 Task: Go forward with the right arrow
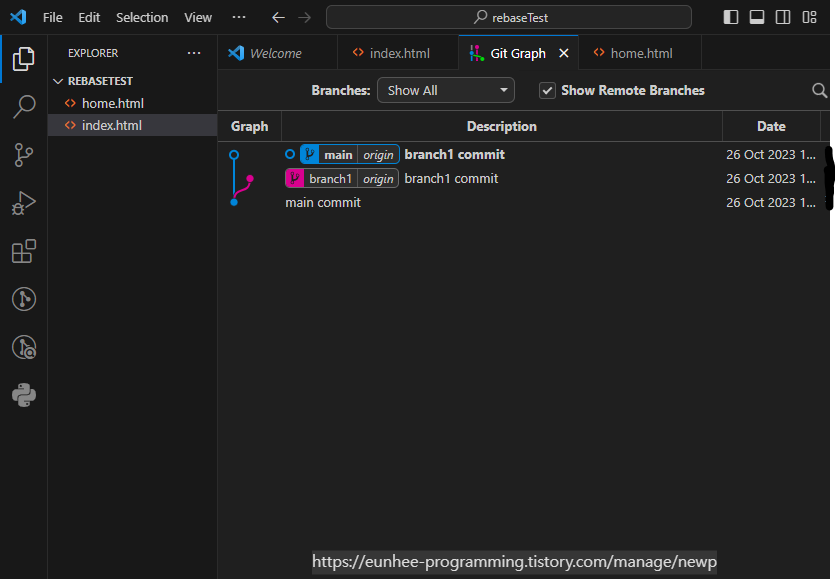coord(305,18)
